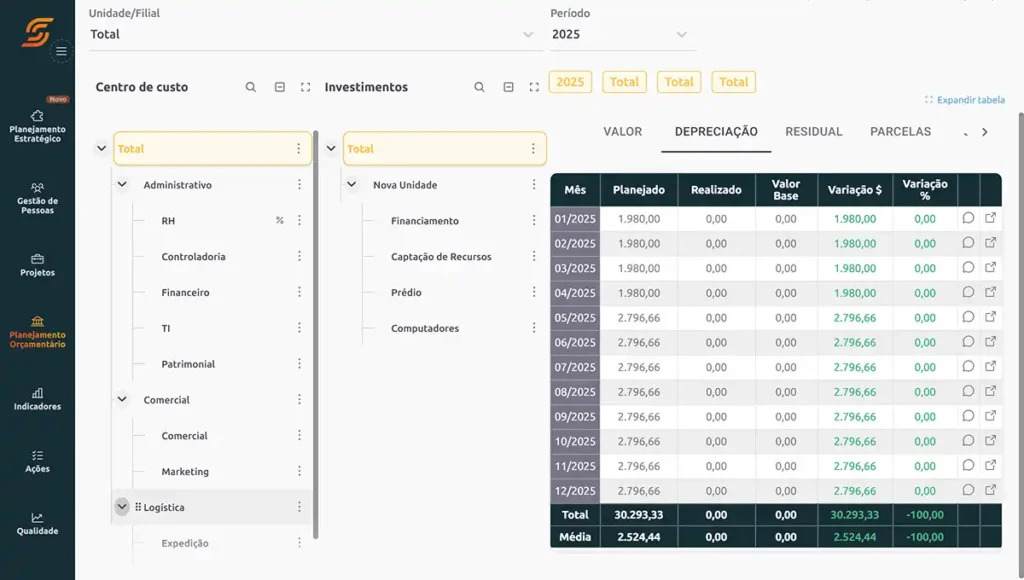Click Total Planejado value 30.293,33
Viewport: 1024px width, 580px height.
(639, 515)
